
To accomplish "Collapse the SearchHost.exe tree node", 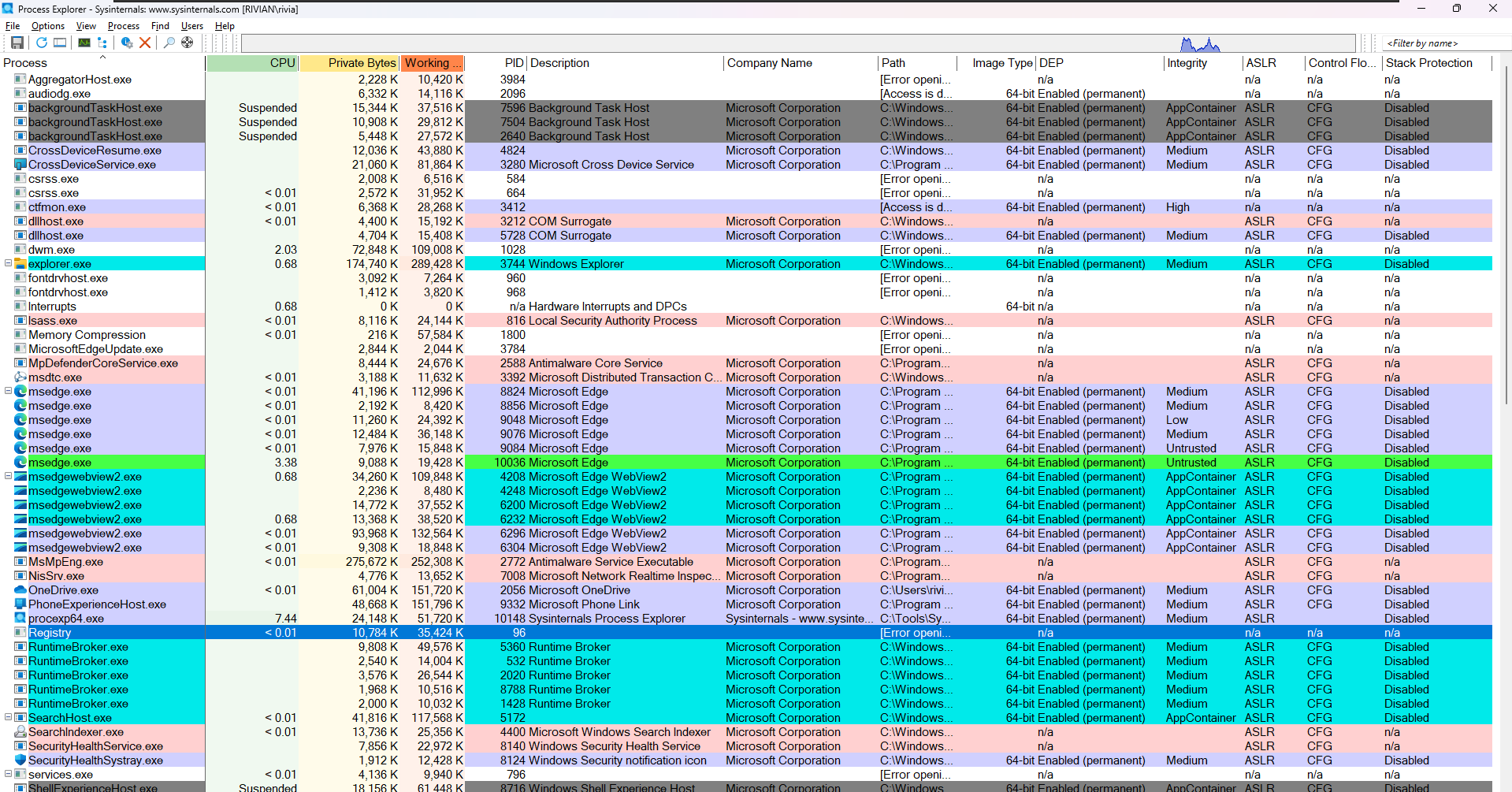I will (9, 717).
